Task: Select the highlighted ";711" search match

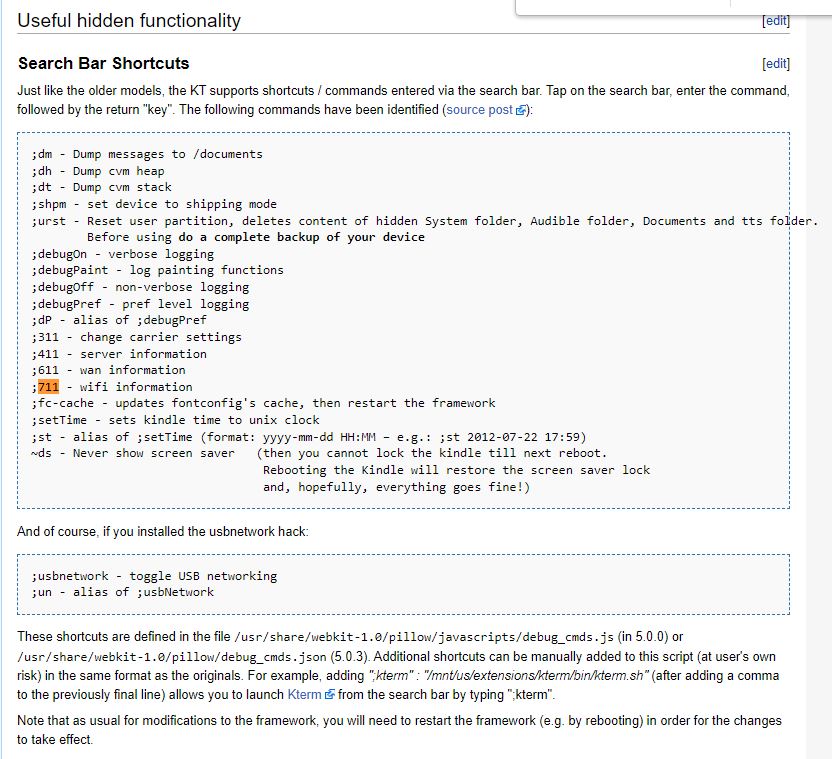Action: [49, 386]
